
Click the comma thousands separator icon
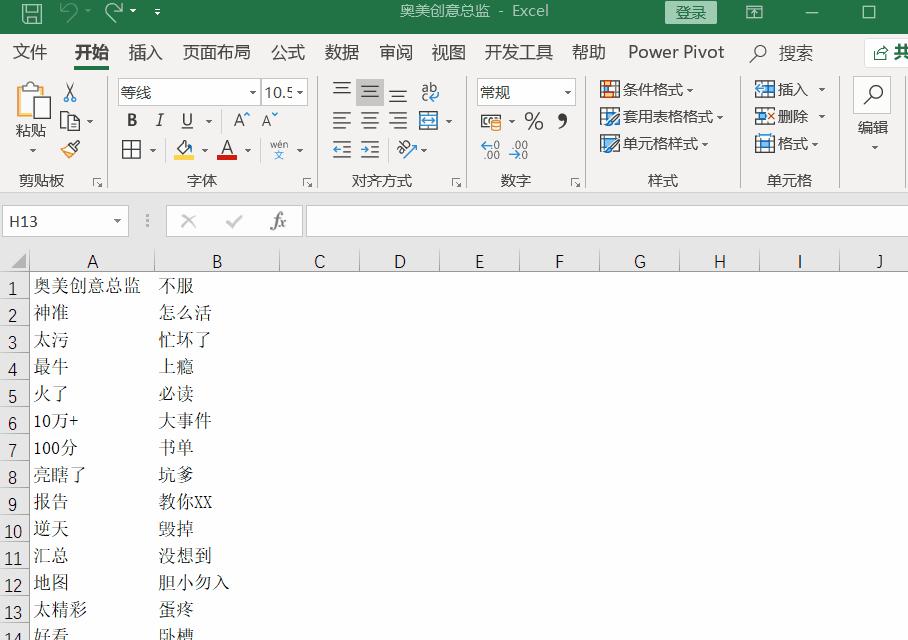pyautogui.click(x=561, y=120)
